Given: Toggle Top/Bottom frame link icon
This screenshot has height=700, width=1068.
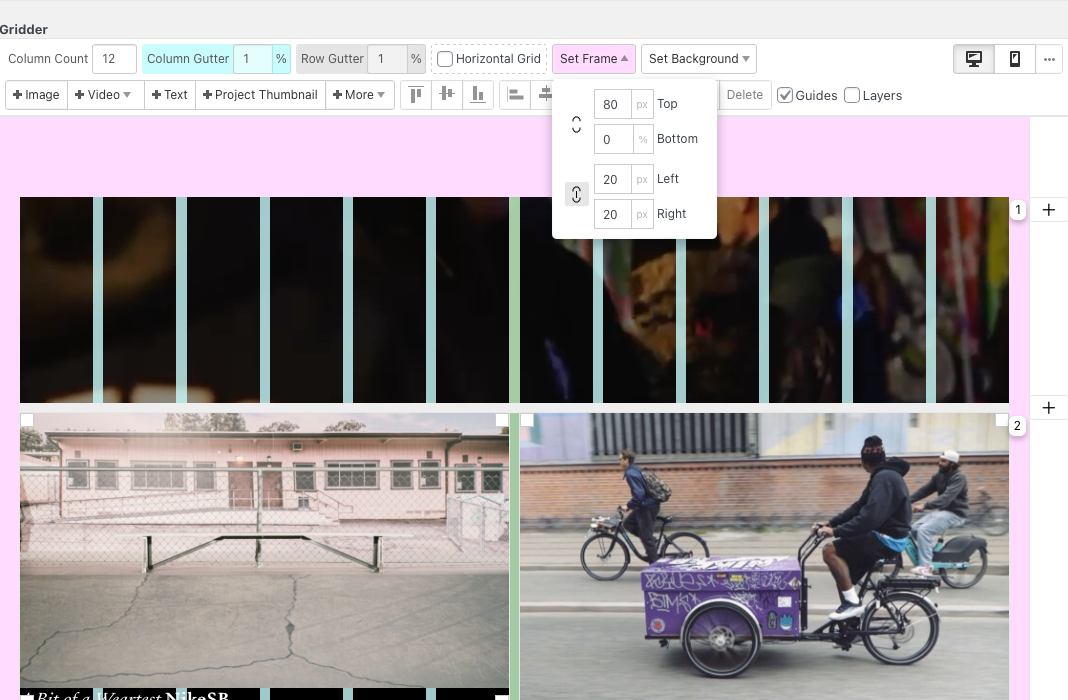Looking at the screenshot, I should click(576, 125).
